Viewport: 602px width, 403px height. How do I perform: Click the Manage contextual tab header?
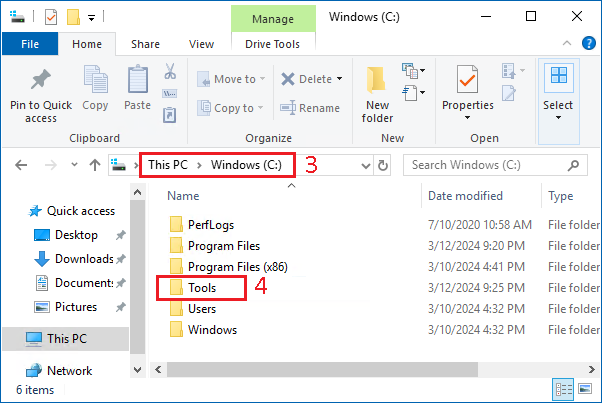pos(273,18)
